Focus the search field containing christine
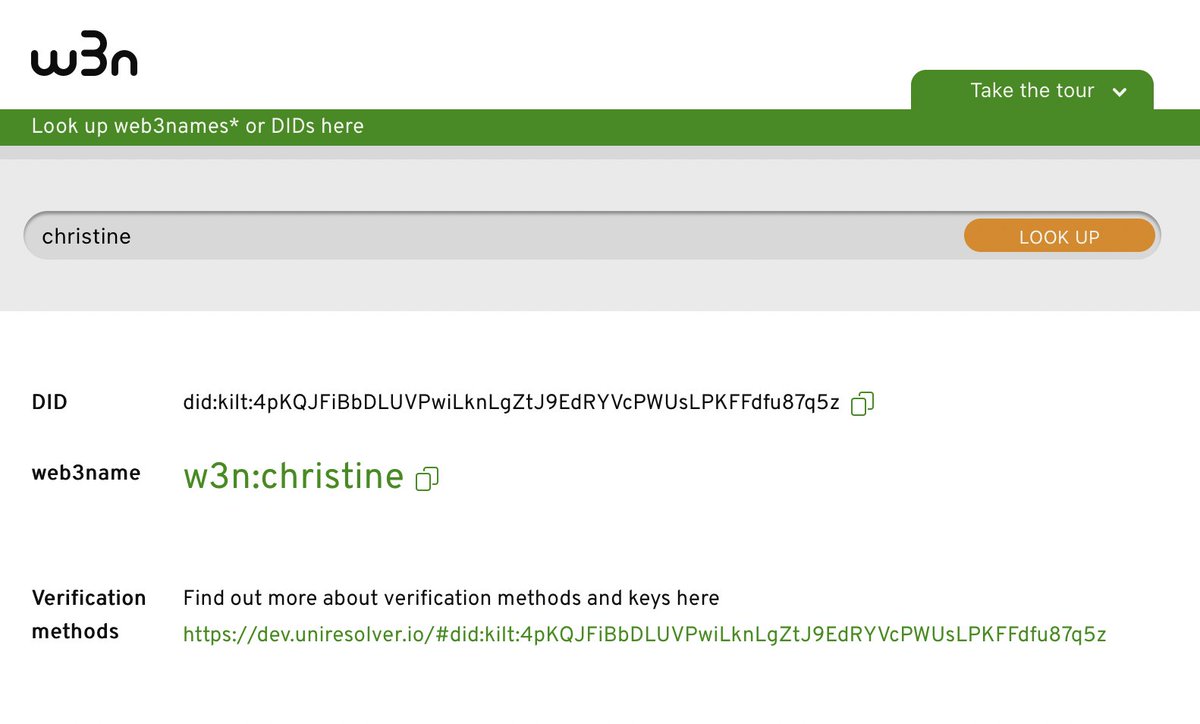Screen dimensions: 1200x724 592,236
